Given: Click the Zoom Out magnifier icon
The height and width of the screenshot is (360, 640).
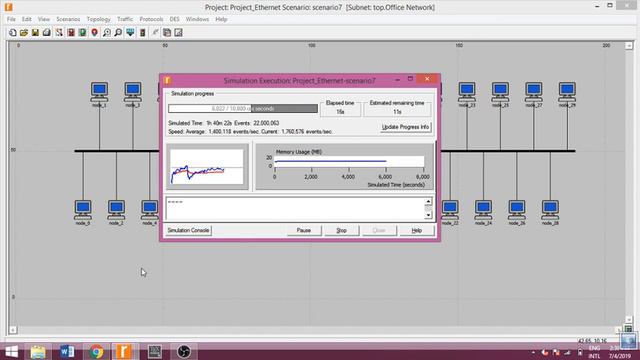Looking at the screenshot, I should tap(118, 33).
